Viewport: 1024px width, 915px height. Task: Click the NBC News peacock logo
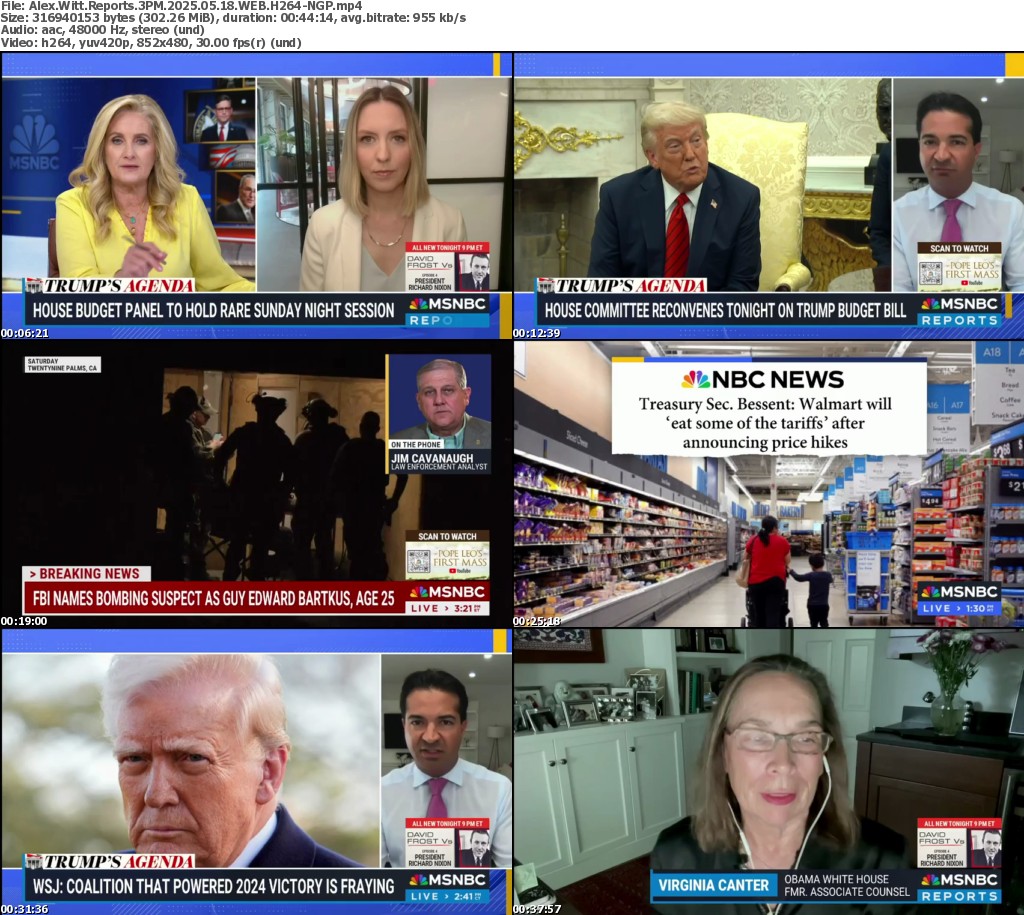[696, 380]
